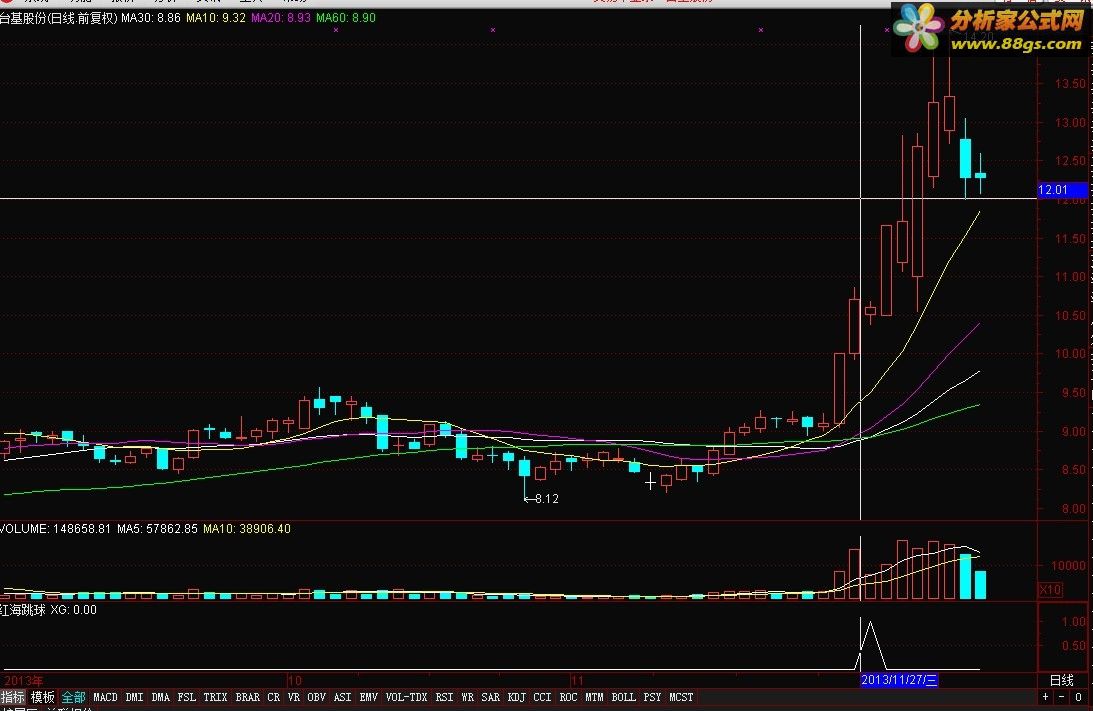Switch to the MCST indicator tab
Screen dimensions: 1093x711
tap(681, 697)
